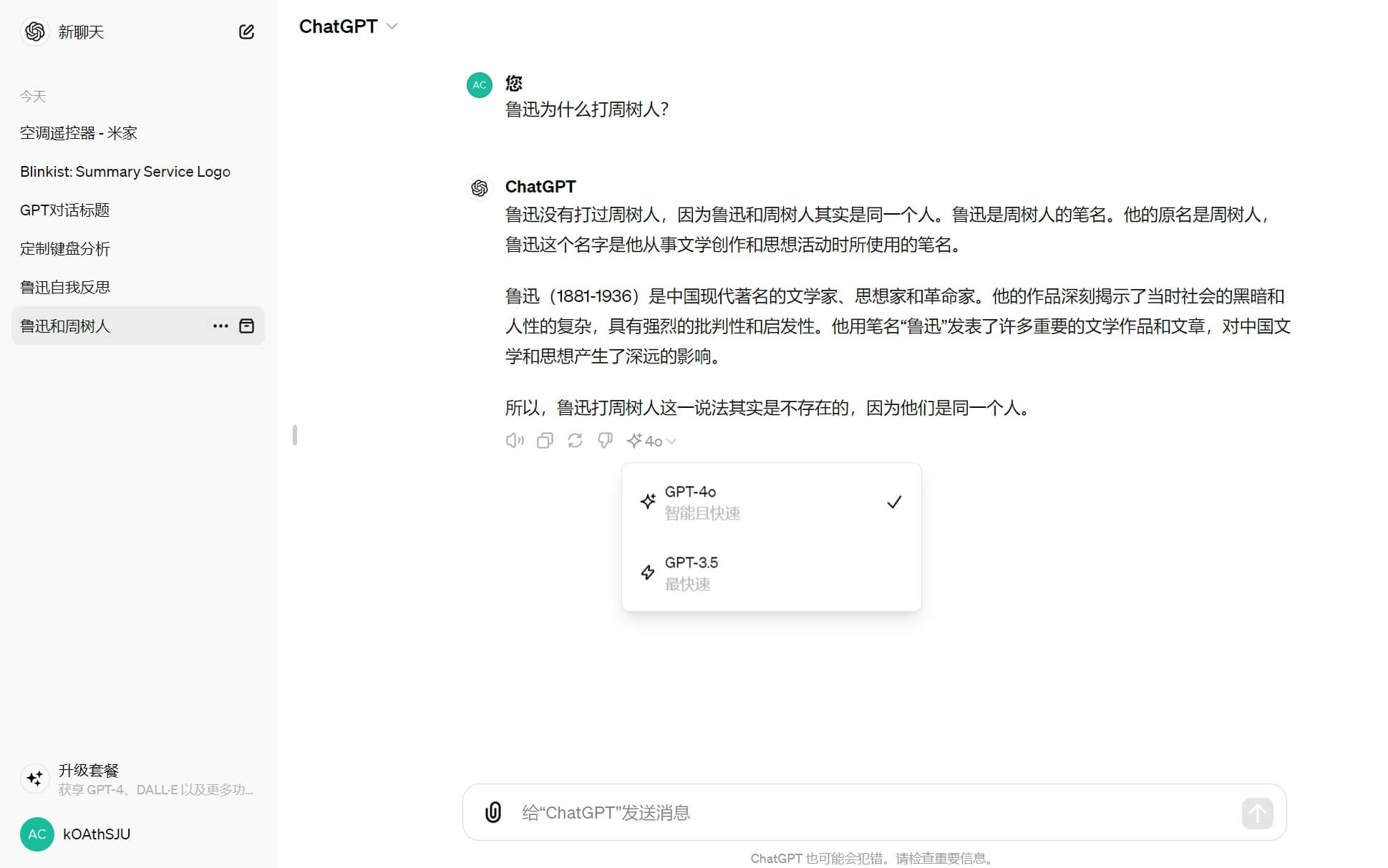Start a new chat with the compose icon
The width and height of the screenshot is (1388, 868).
246,31
